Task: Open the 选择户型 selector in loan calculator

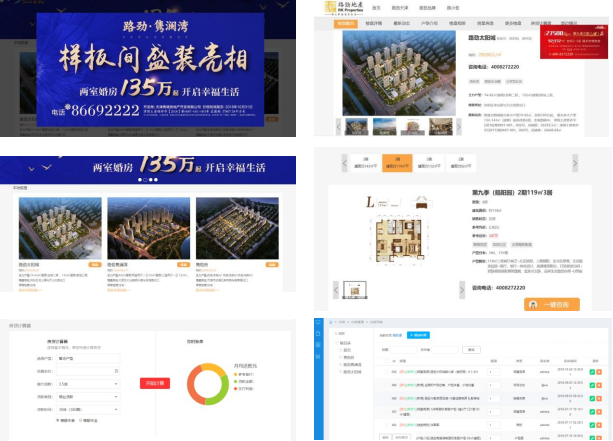Action: click(x=88, y=358)
